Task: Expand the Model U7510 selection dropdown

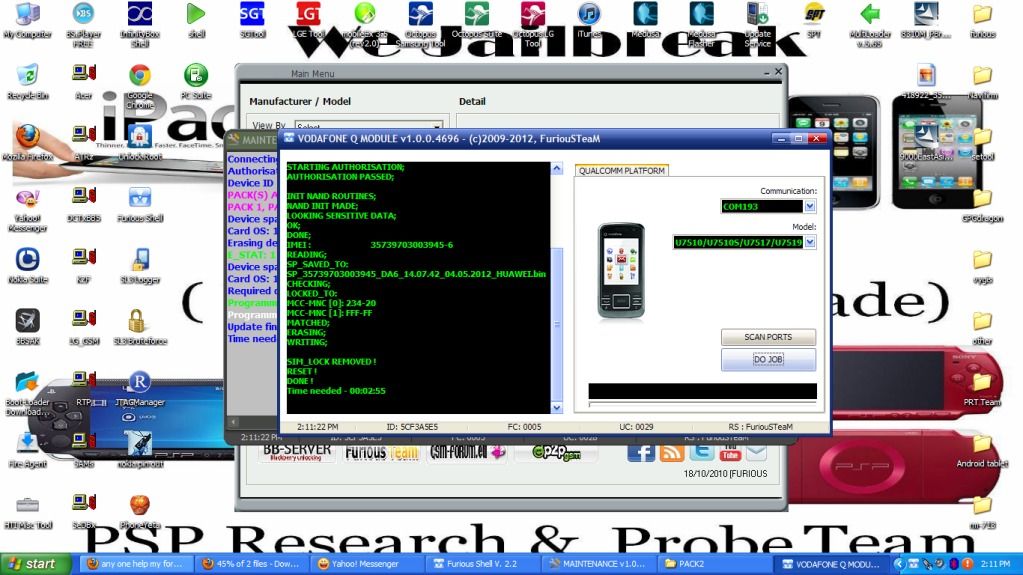Action: pyautogui.click(x=810, y=242)
